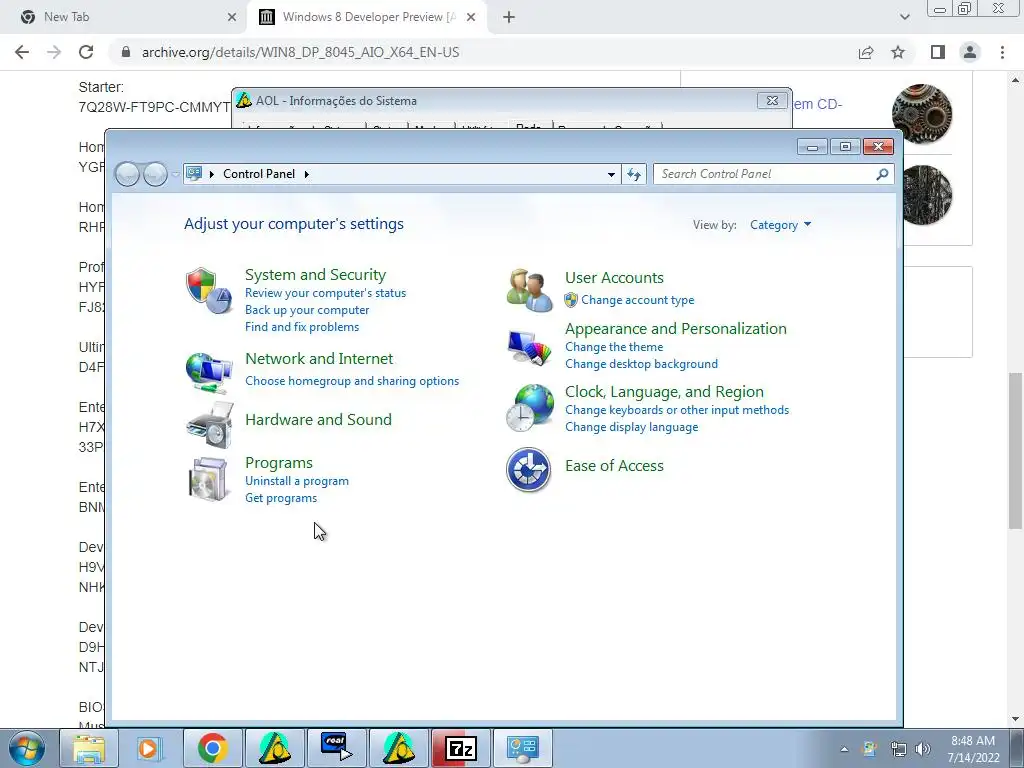Click Control Panel back navigation arrow
Image resolution: width=1024 pixels, height=768 pixels.
click(127, 174)
